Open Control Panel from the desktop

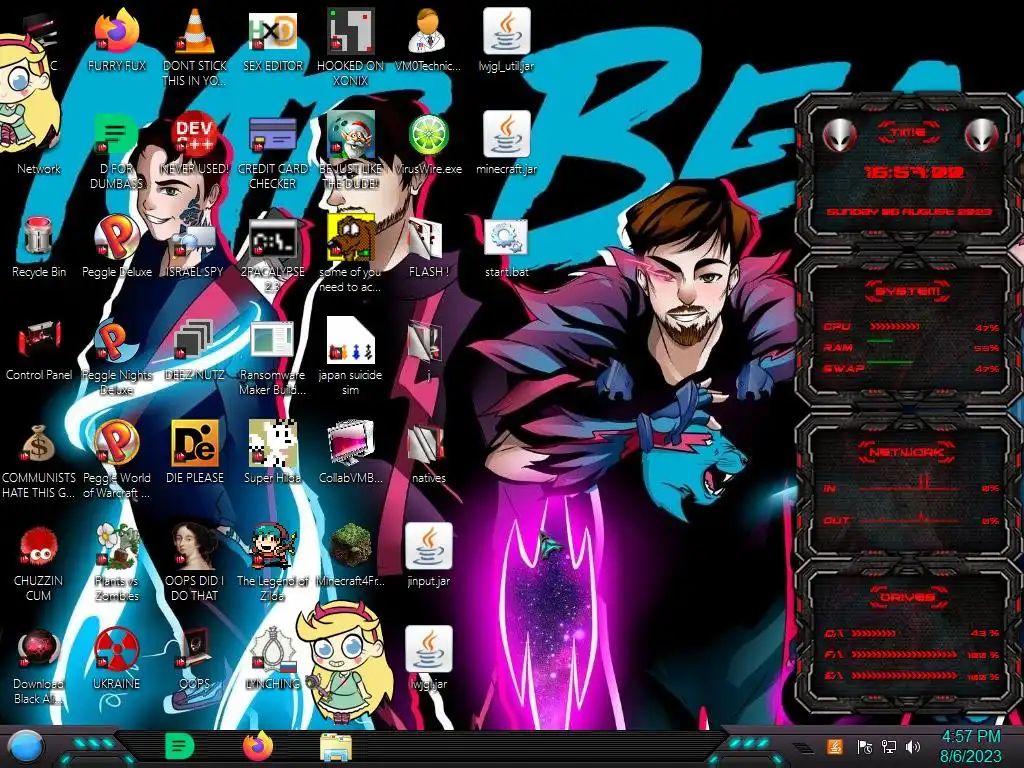[39, 340]
